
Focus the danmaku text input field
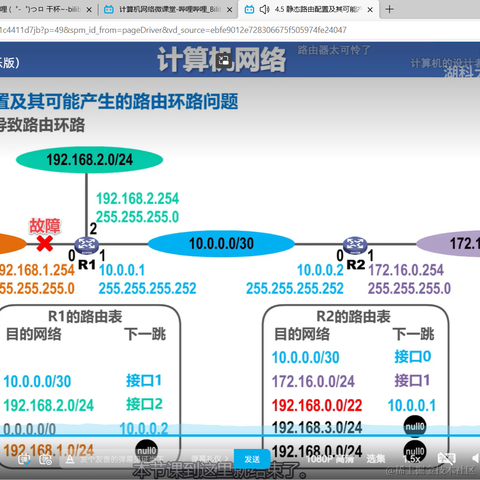pos(130,460)
